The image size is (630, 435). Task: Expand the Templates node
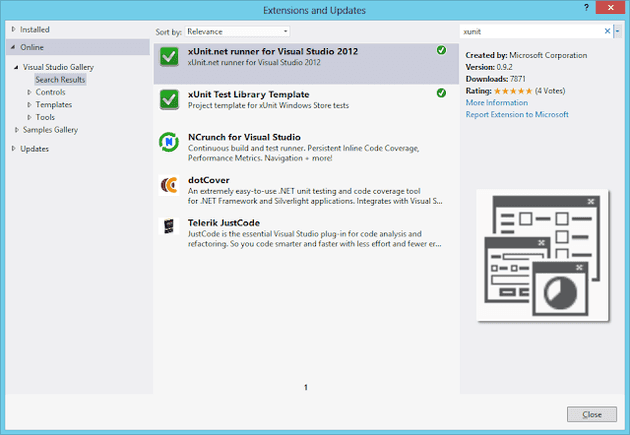point(29,104)
